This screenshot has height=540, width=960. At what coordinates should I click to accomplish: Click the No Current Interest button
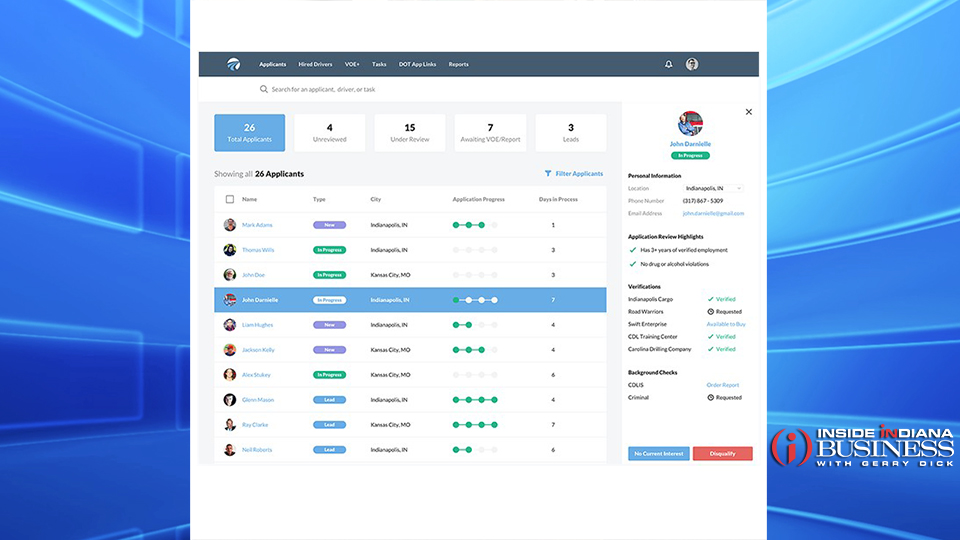click(659, 454)
